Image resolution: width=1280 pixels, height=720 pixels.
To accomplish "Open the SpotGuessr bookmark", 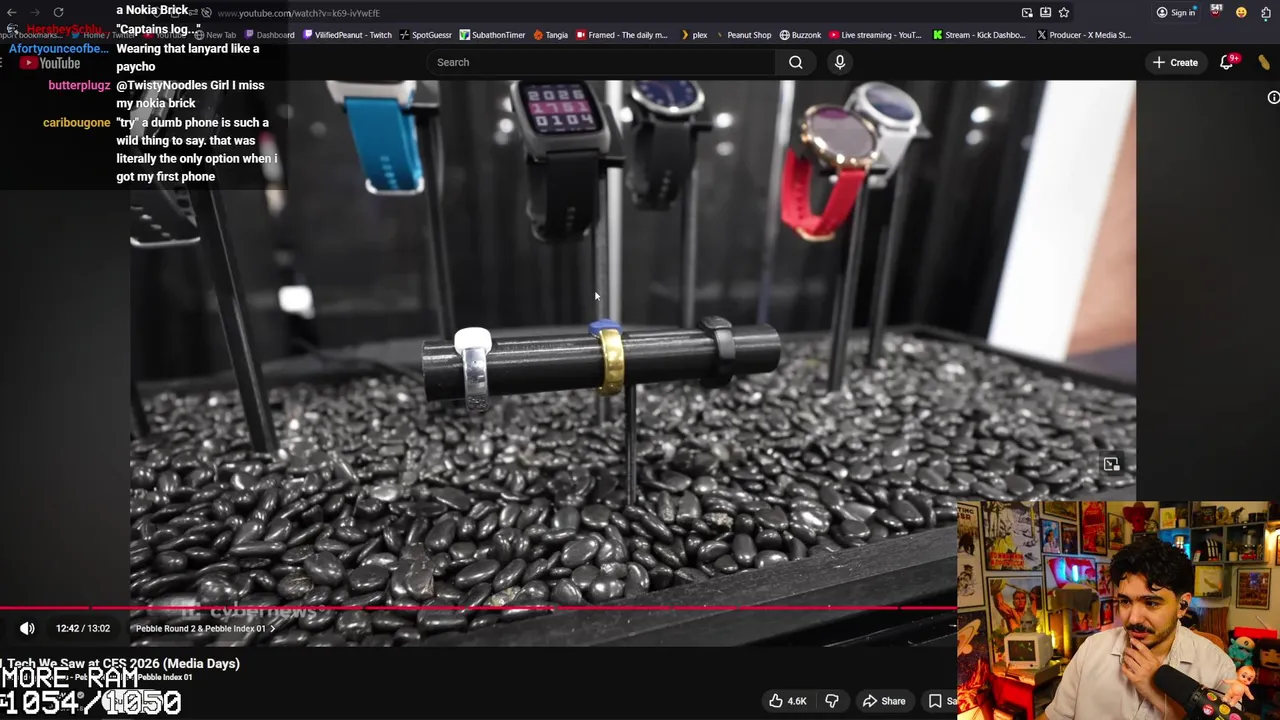I will point(425,35).
